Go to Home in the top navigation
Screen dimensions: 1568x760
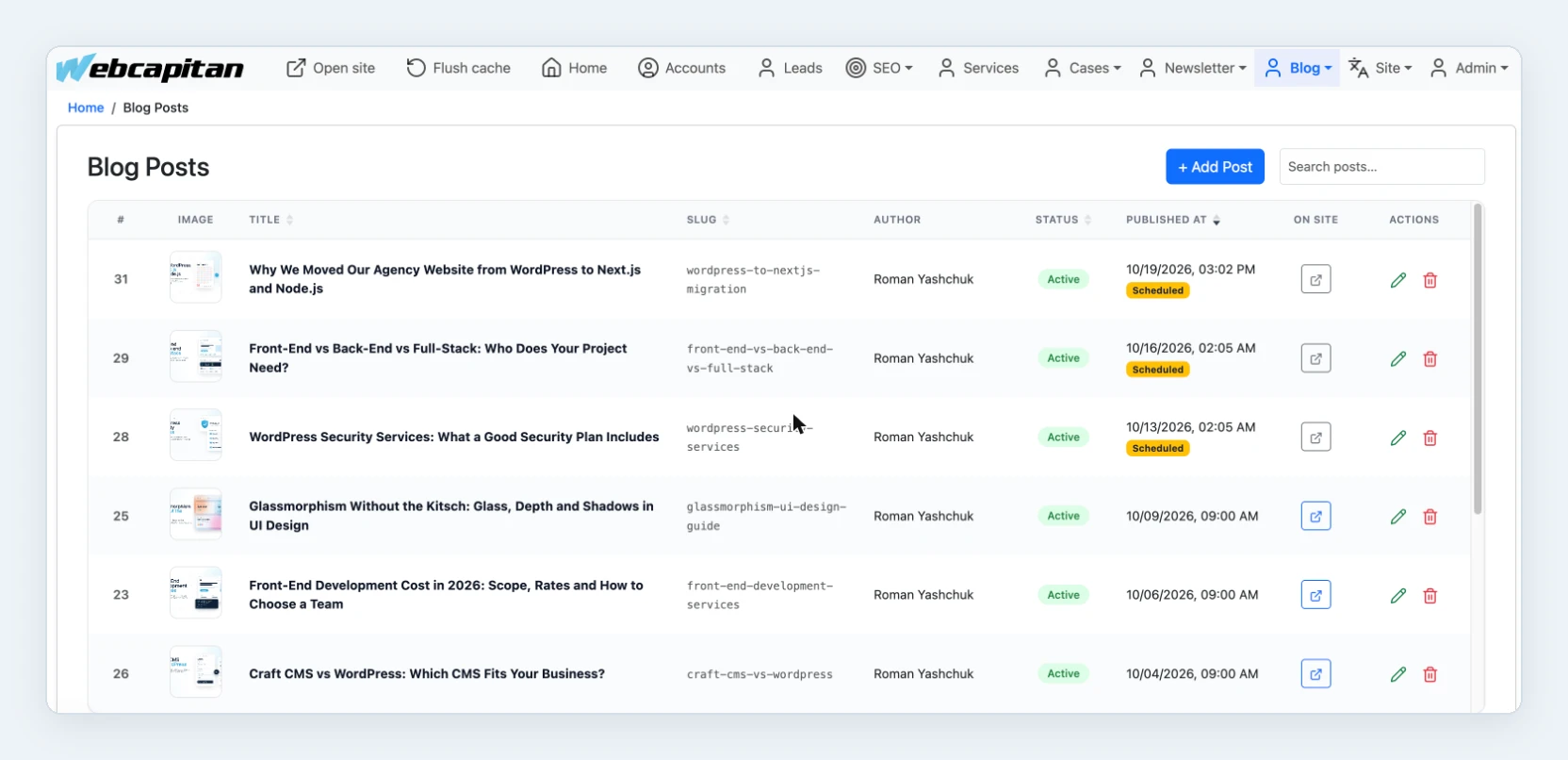pos(575,68)
